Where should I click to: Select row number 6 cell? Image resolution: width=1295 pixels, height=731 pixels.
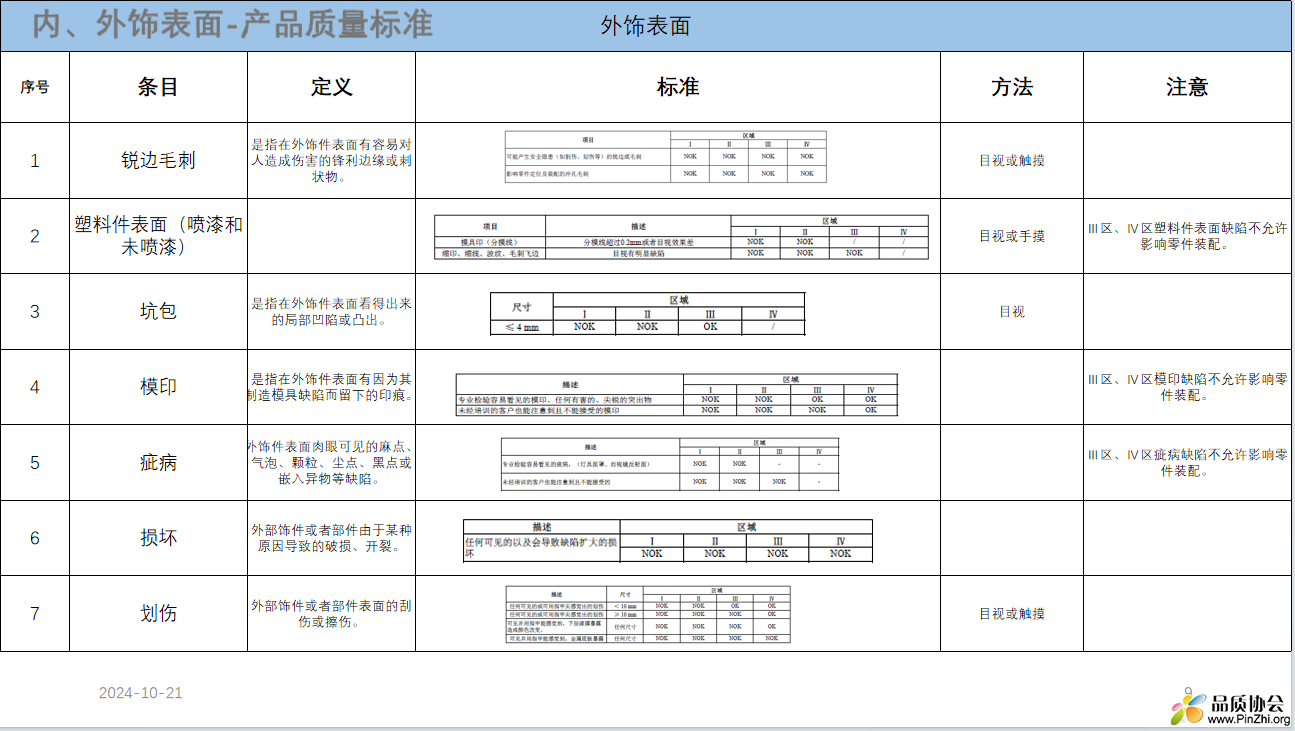[x=35, y=538]
